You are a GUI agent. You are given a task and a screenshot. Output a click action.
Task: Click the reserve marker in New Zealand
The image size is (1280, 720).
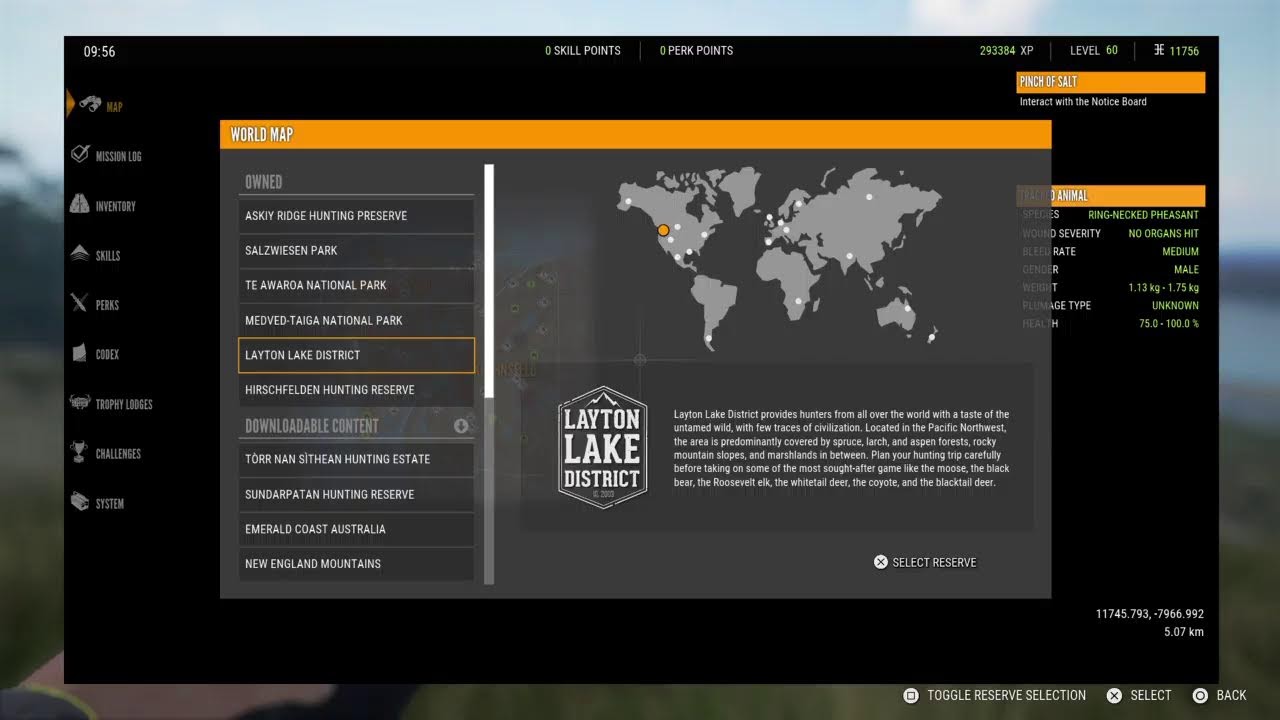[x=931, y=338]
